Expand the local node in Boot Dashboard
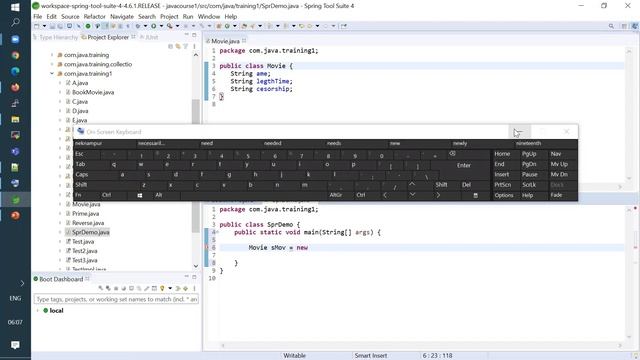 (x=38, y=311)
